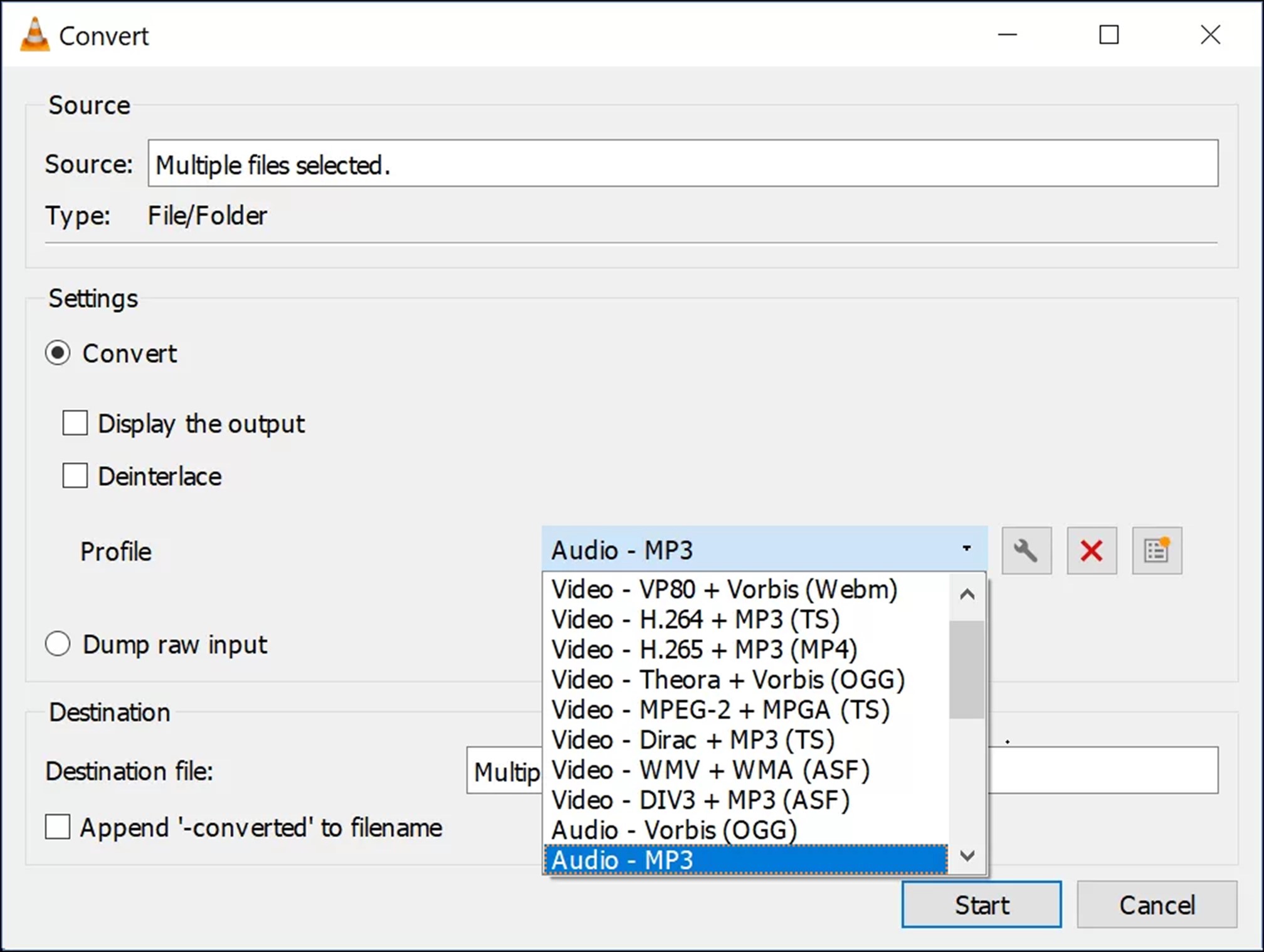This screenshot has height=952, width=1264.
Task: Click the red X delete profile icon
Action: click(x=1092, y=551)
